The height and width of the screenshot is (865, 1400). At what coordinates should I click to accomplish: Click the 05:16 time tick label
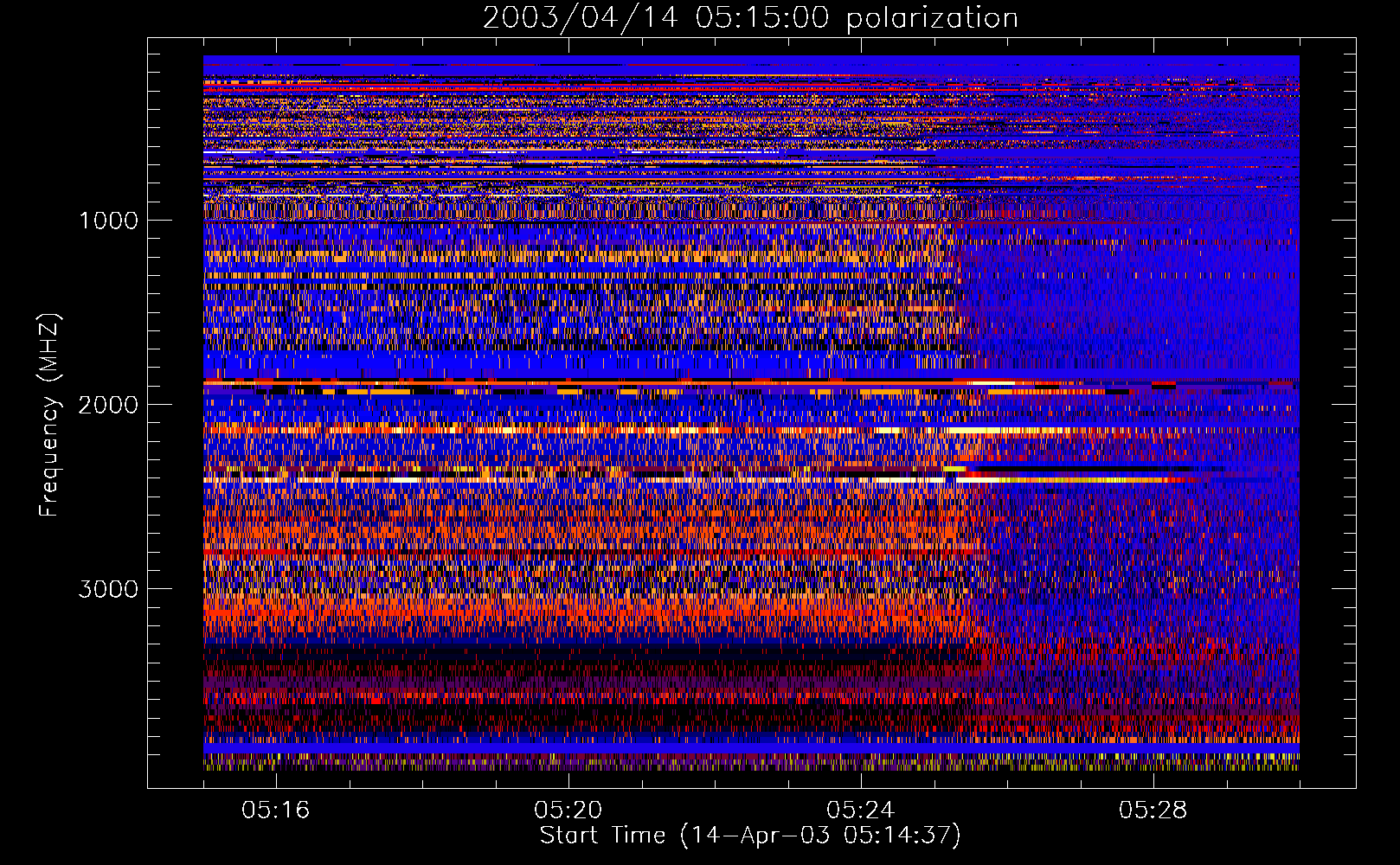276,810
